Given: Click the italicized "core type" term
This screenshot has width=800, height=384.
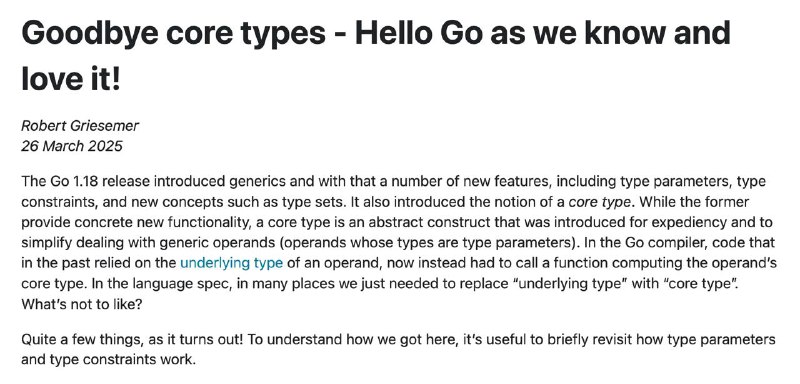Looking at the screenshot, I should 601,202.
